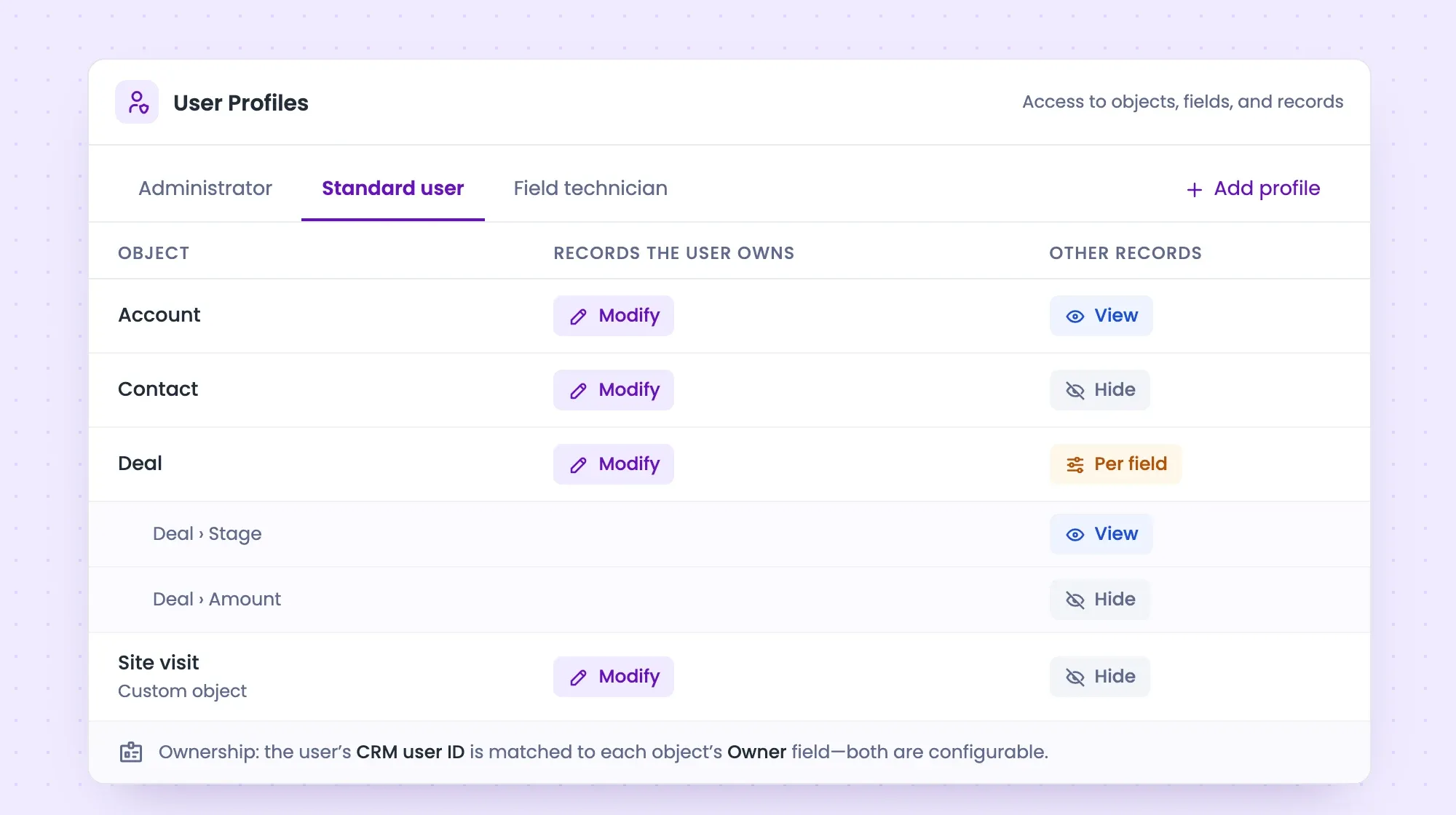Change Contact other records Hide setting

1100,390
